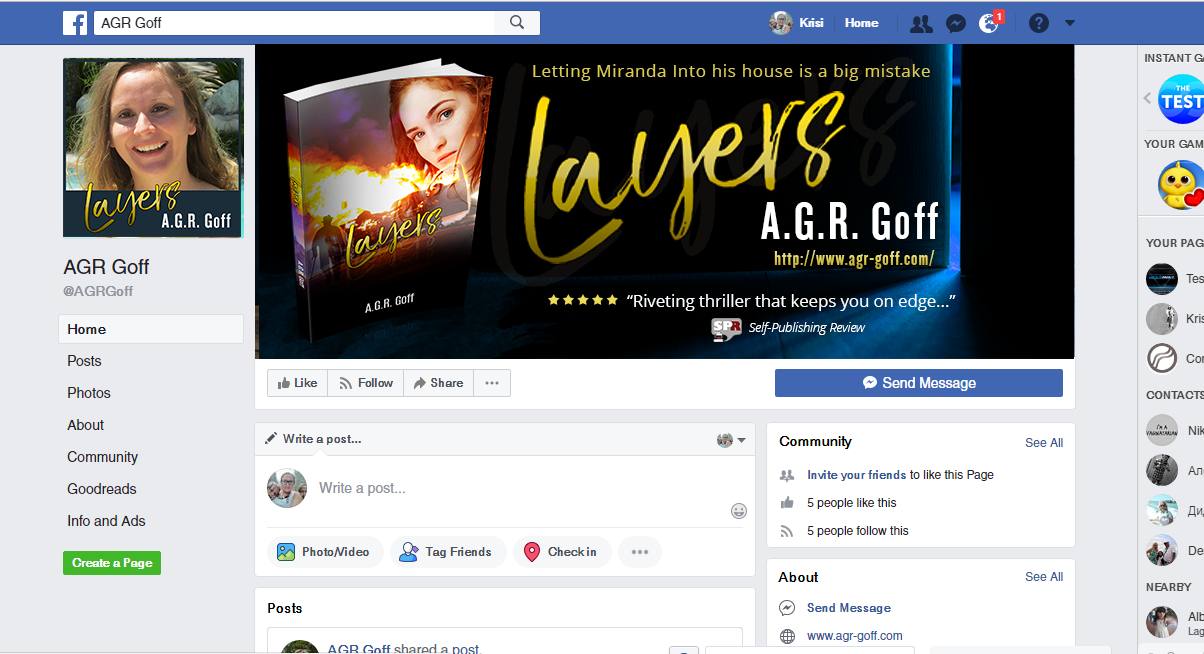Click the Send Message link under About

tap(849, 608)
